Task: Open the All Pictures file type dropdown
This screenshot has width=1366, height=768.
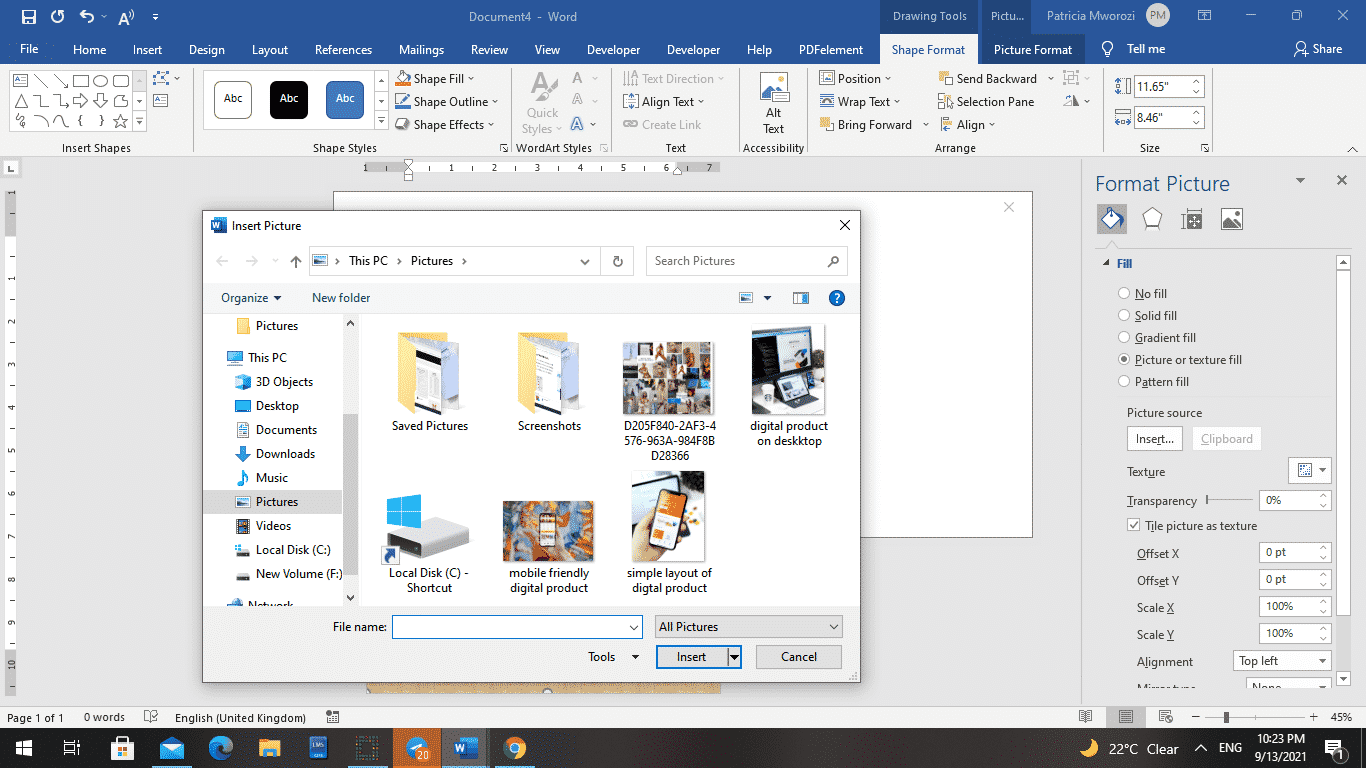Action: click(x=748, y=626)
